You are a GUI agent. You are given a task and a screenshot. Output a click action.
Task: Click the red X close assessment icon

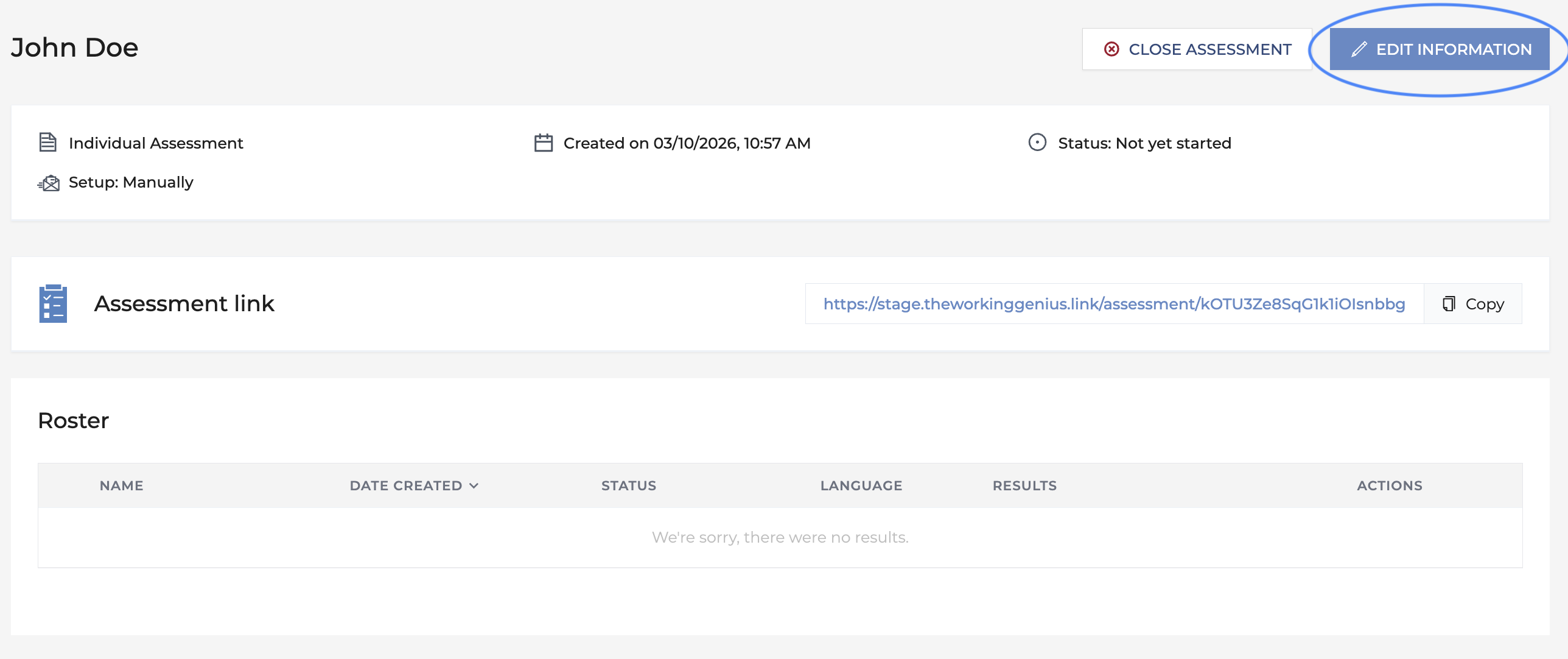[x=1111, y=49]
